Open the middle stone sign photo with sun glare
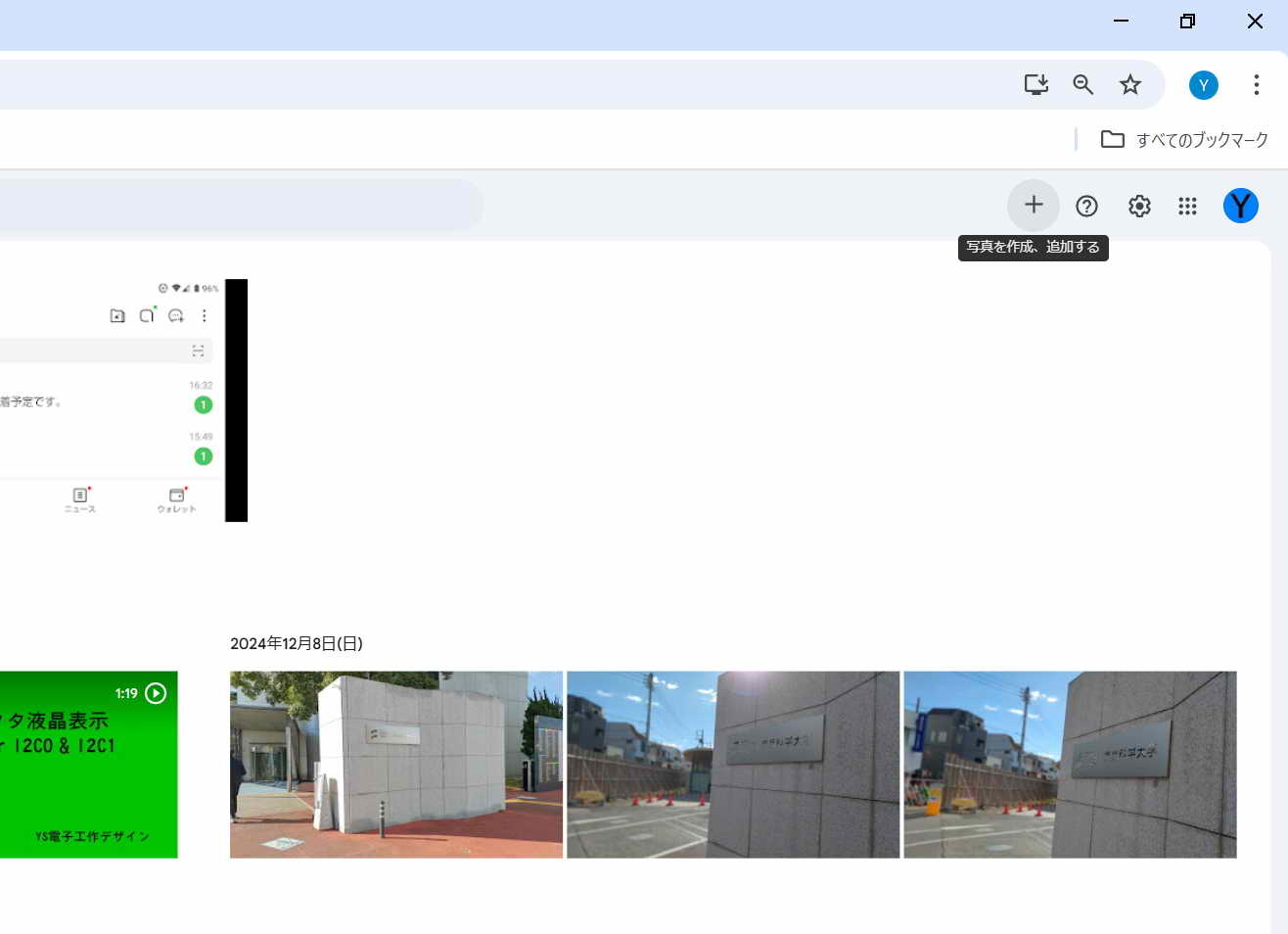Screen dimensions: 1288x934 click(733, 765)
